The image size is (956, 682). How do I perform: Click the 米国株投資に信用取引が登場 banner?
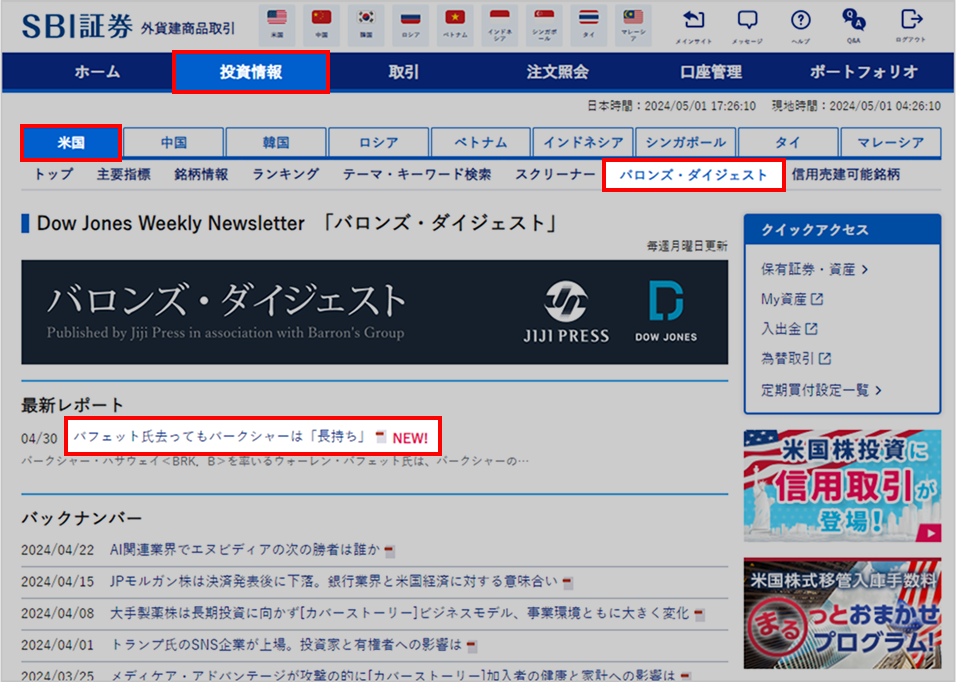(842, 486)
